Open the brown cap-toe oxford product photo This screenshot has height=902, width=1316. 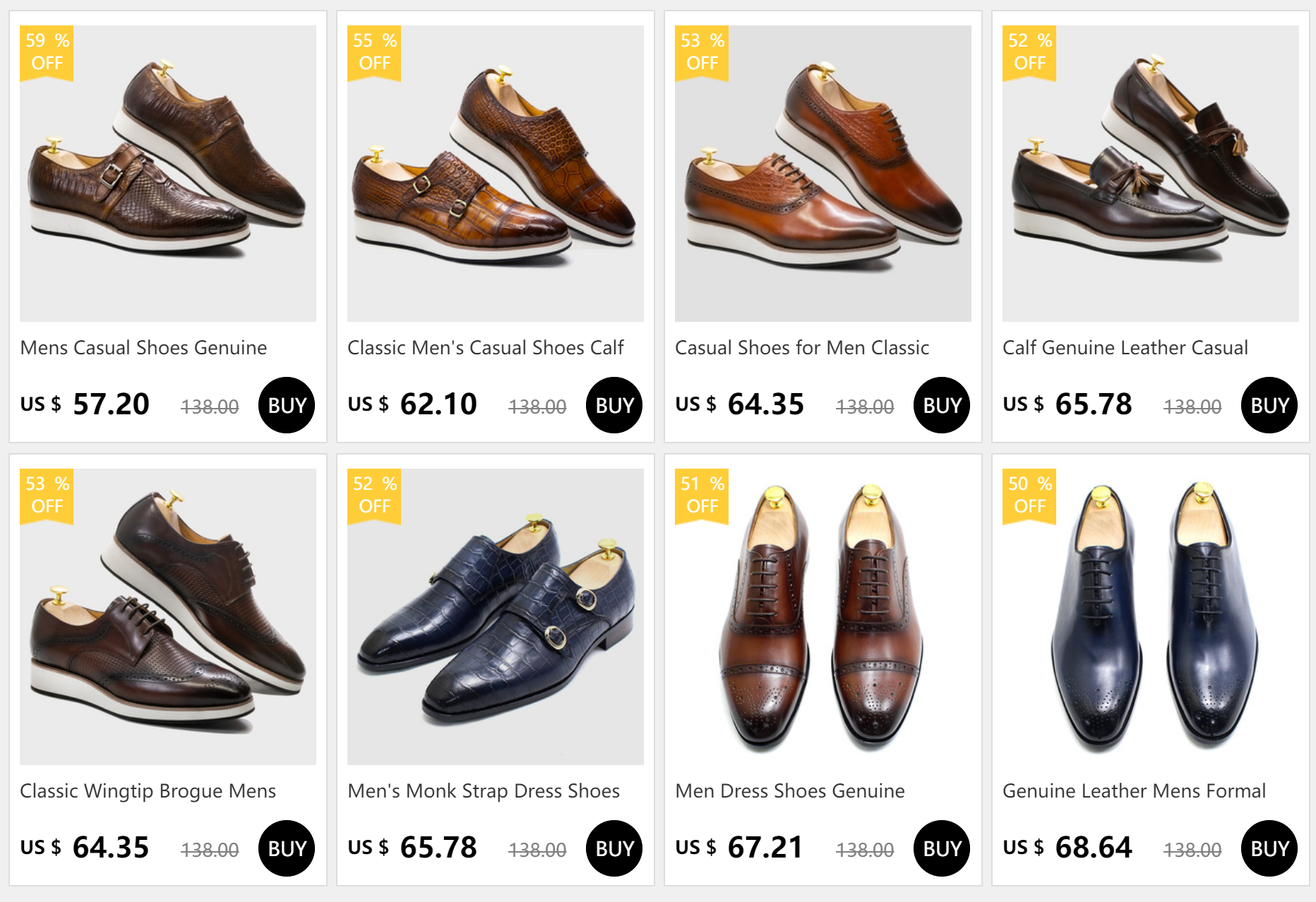[823, 617]
